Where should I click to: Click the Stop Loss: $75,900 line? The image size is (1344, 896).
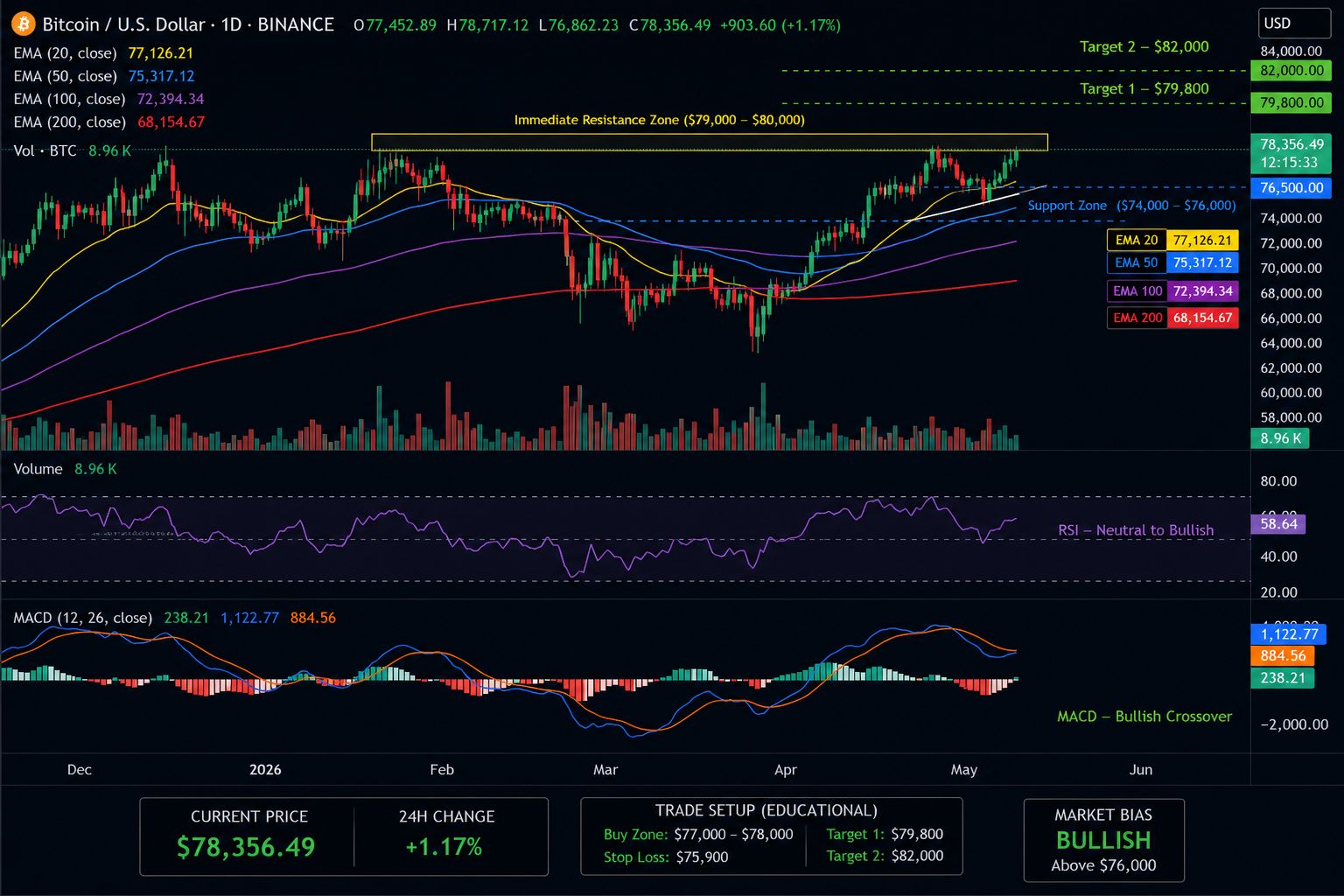[x=666, y=857]
